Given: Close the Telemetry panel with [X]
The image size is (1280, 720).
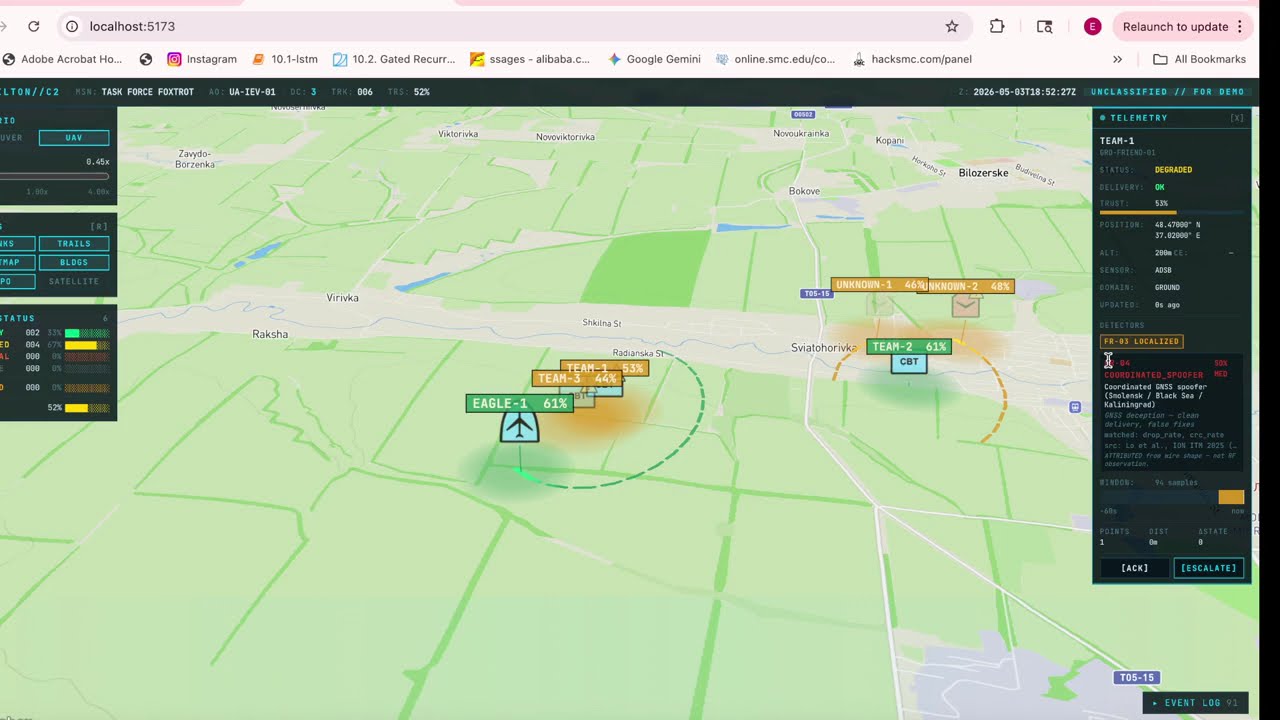Looking at the screenshot, I should tap(1237, 118).
